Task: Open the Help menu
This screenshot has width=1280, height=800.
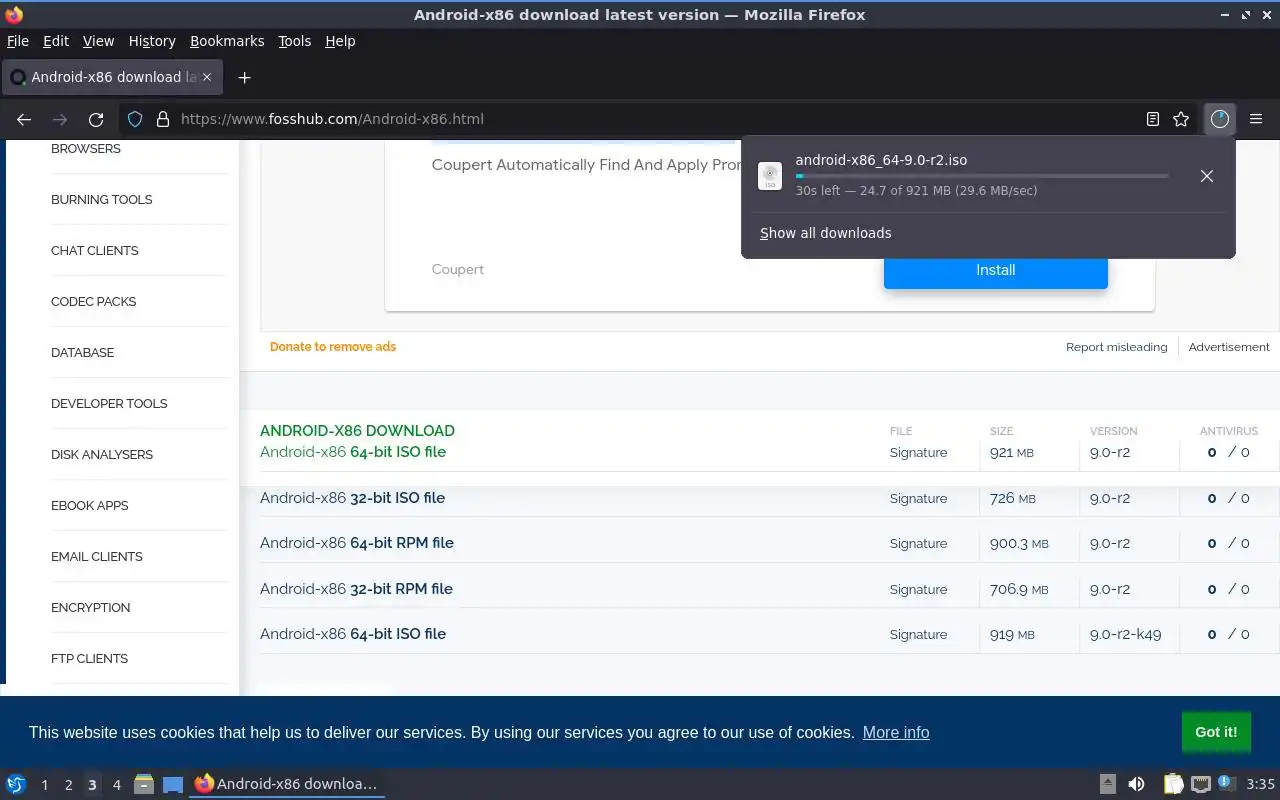Action: tap(340, 41)
